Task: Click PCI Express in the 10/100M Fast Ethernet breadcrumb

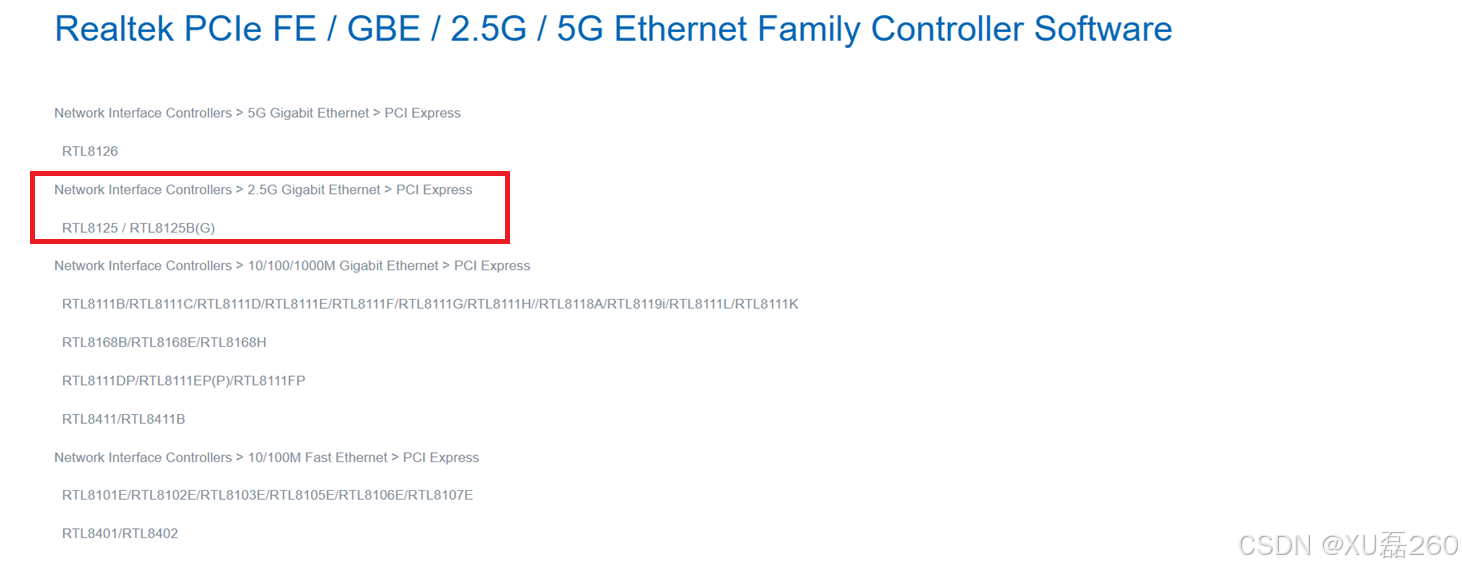Action: 441,457
